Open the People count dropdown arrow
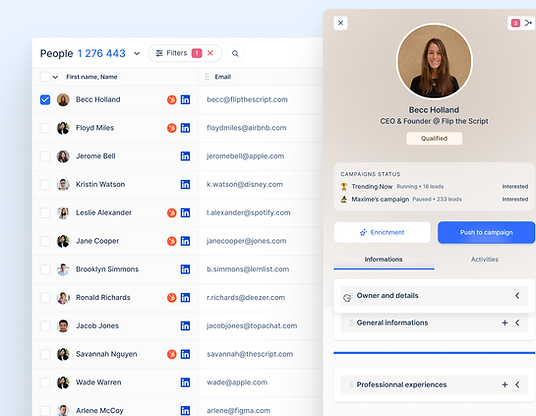This screenshot has width=536, height=416. (x=137, y=54)
